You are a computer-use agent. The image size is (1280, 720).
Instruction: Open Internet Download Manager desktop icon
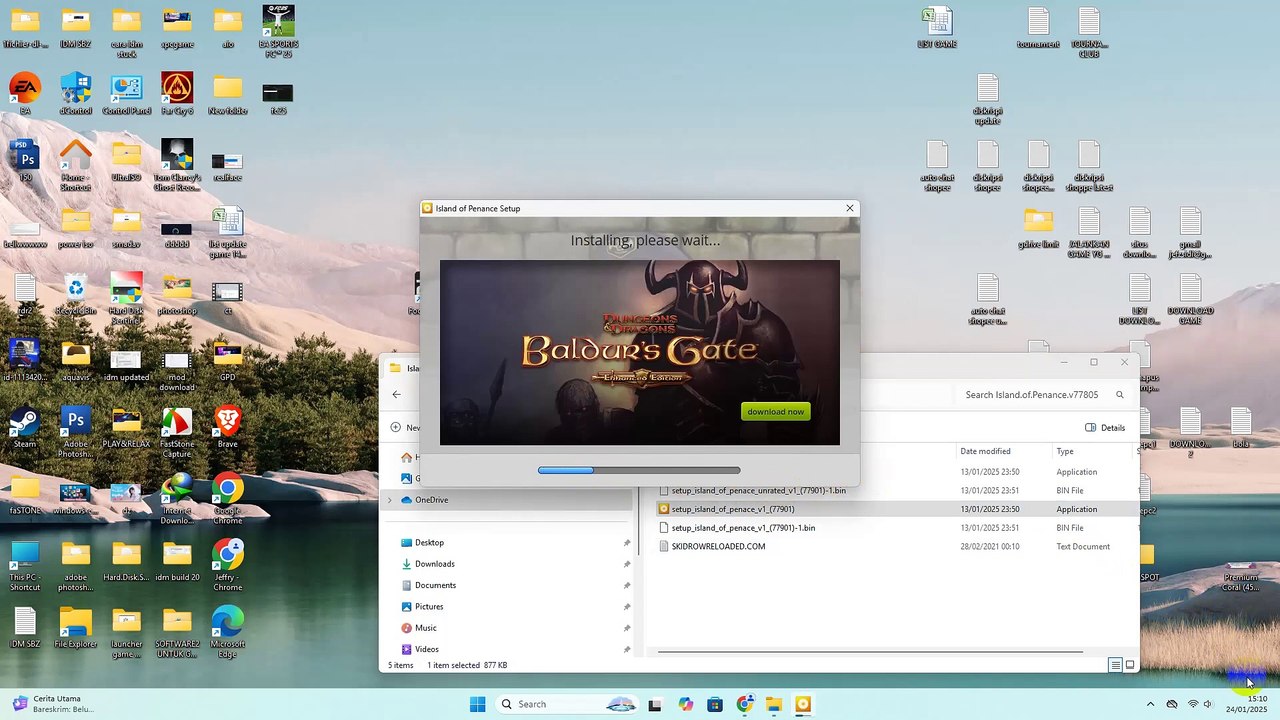177,499
